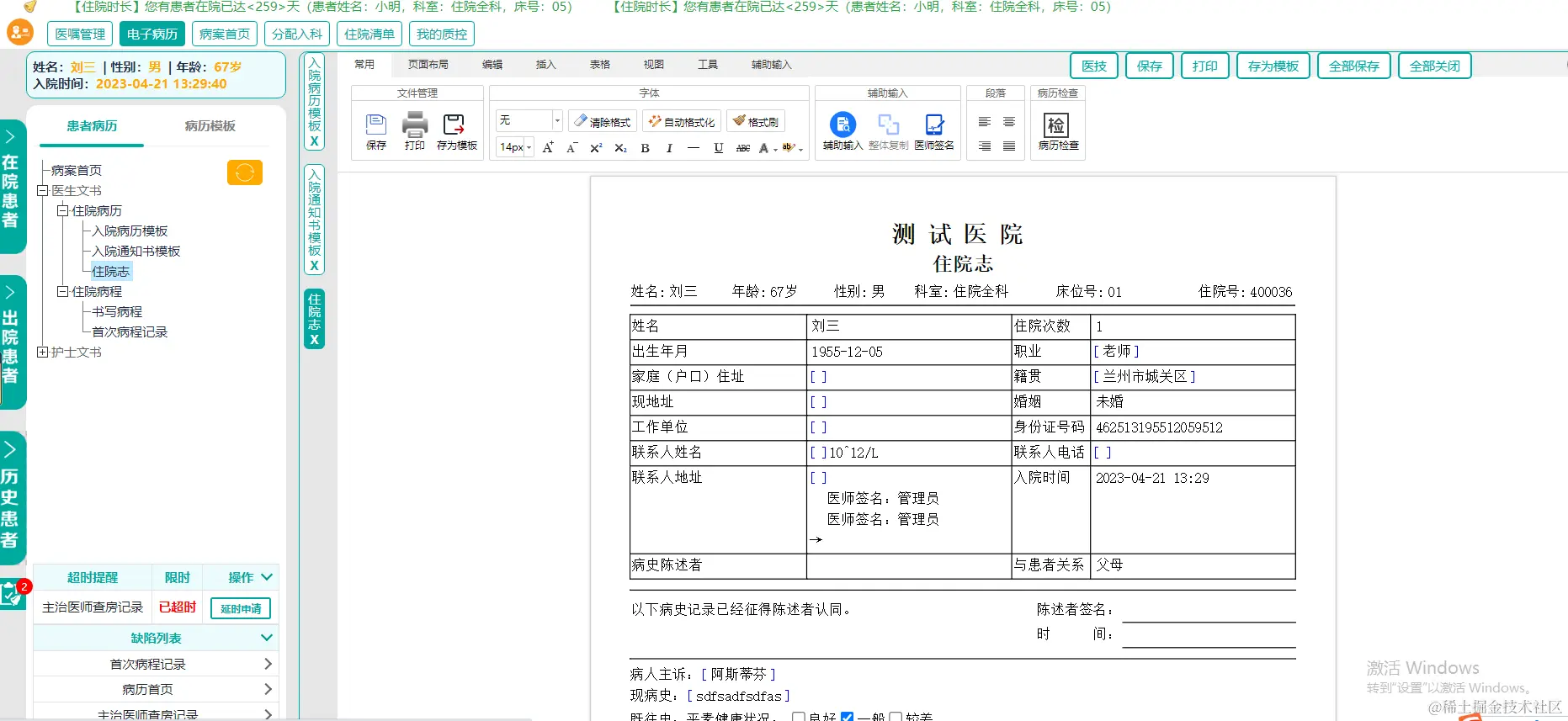Open 医嘱管理 from top navigation

coord(80,34)
